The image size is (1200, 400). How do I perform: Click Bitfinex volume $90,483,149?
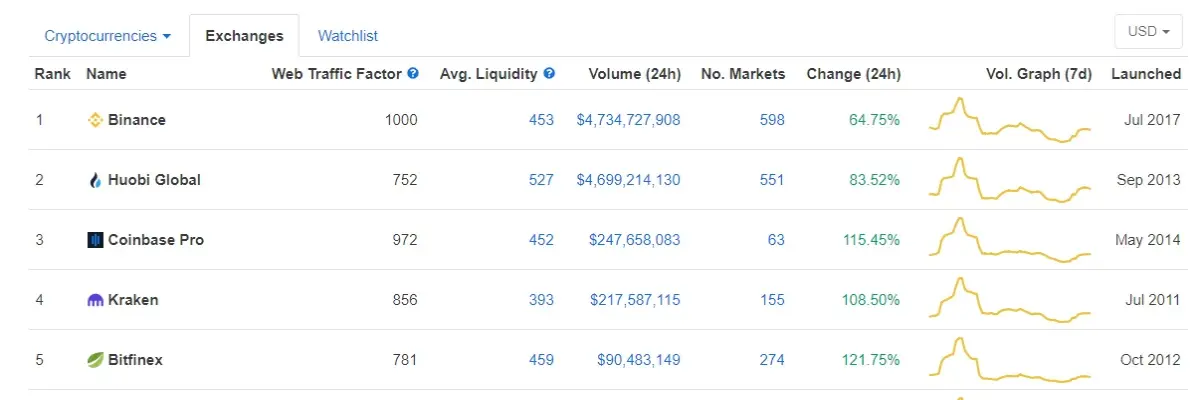coord(639,360)
